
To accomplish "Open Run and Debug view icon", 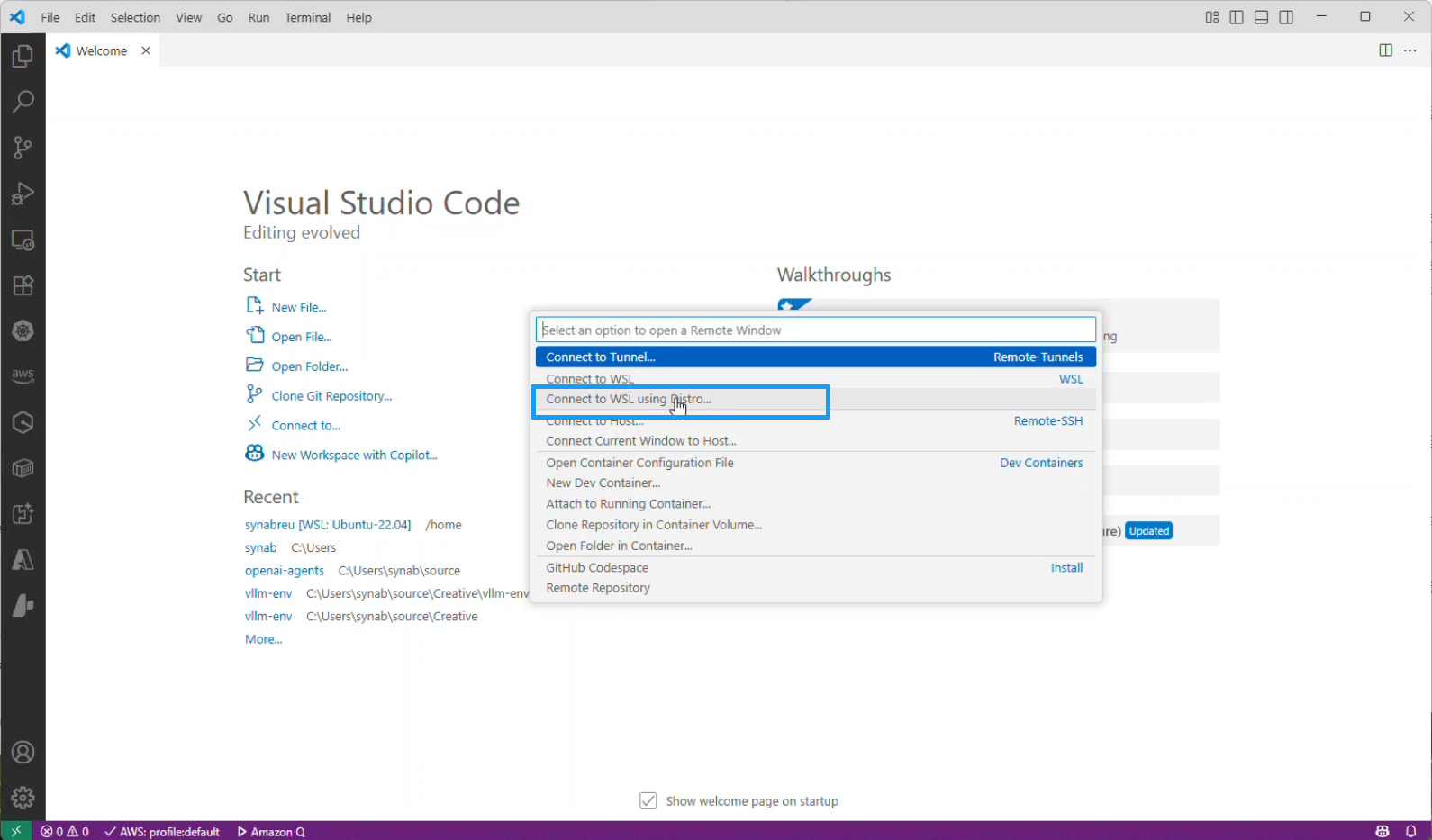I will (23, 194).
